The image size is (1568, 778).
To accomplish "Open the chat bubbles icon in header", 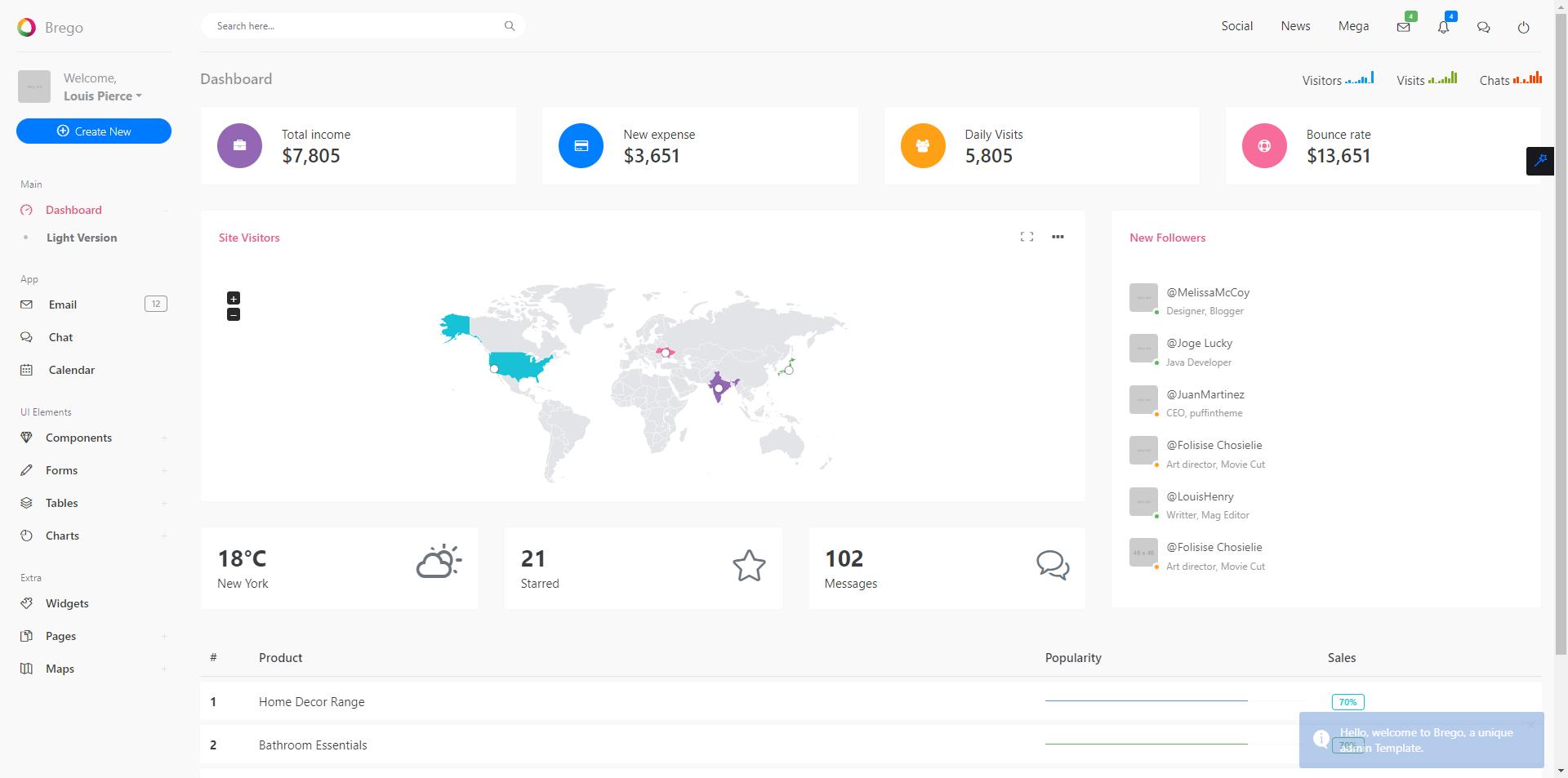I will 1483,27.
